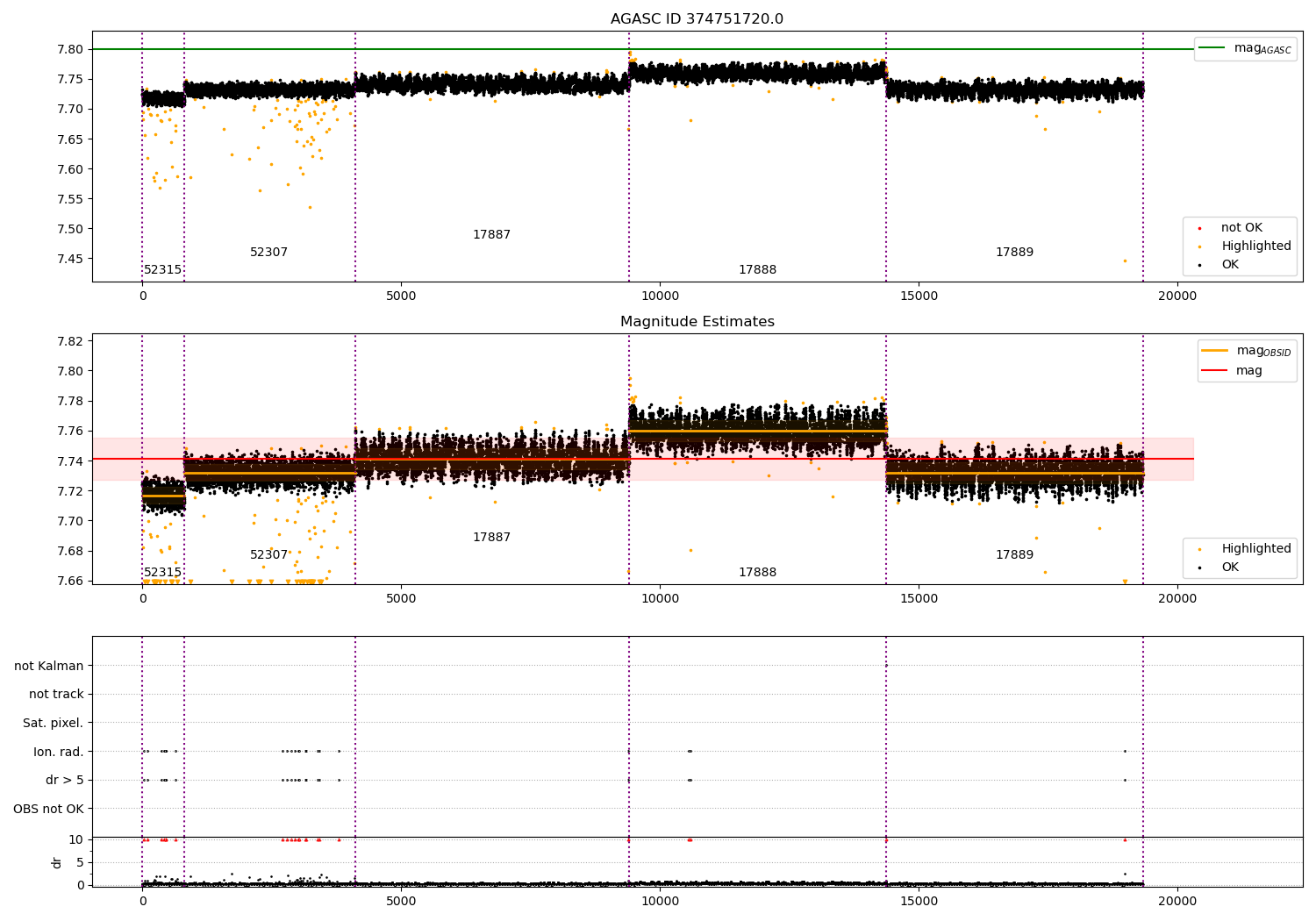Click the 'OBS not OK' axis label
This screenshot has height=921, width=1316.
pos(49,809)
